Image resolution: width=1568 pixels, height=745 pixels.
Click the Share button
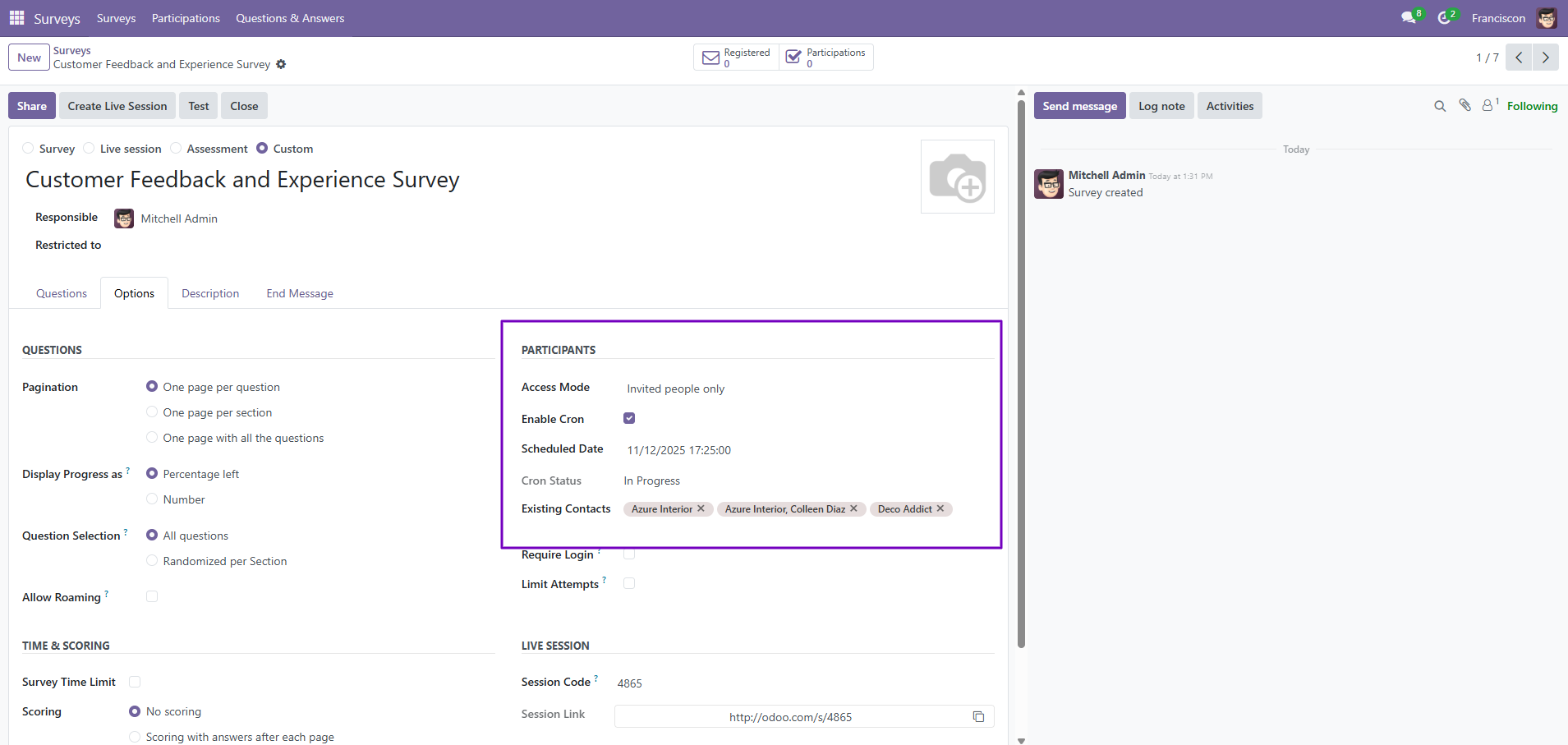[32, 106]
